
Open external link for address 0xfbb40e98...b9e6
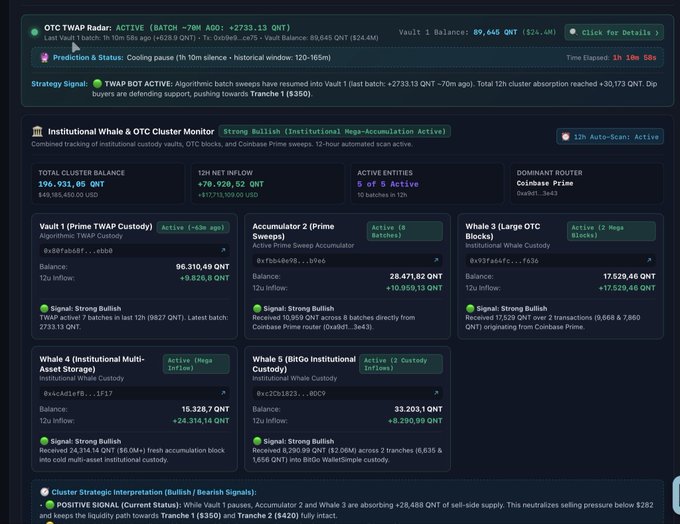click(x=436, y=260)
